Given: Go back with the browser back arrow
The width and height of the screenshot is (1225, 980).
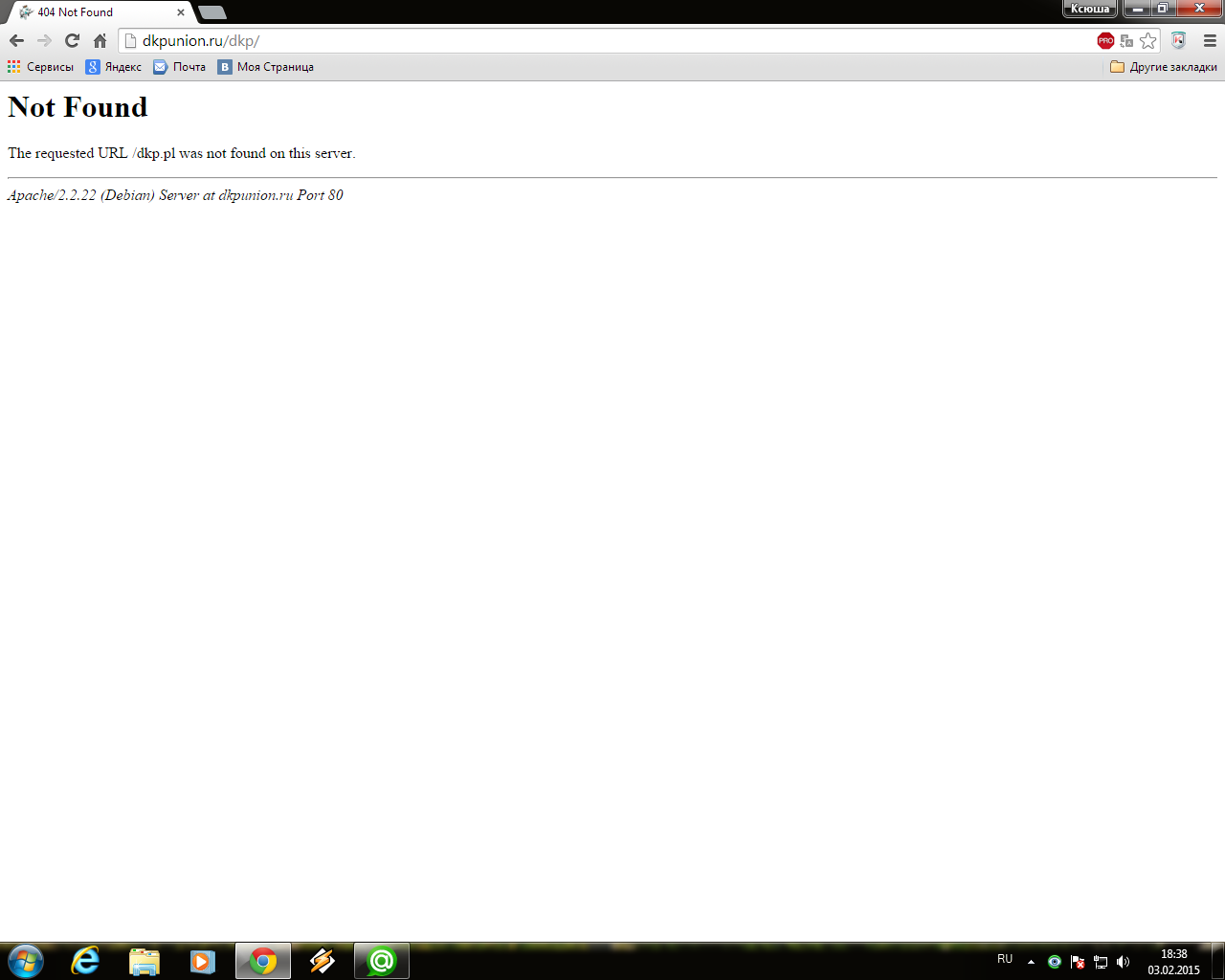Looking at the screenshot, I should pos(16,40).
